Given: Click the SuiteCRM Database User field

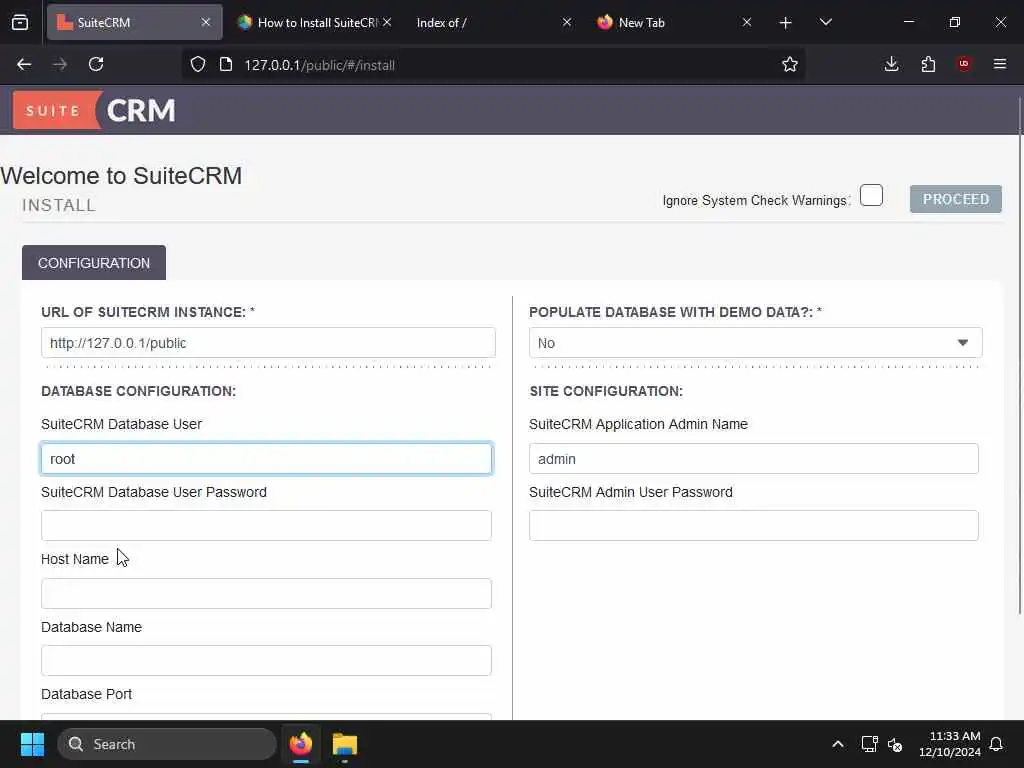Looking at the screenshot, I should coord(266,458).
